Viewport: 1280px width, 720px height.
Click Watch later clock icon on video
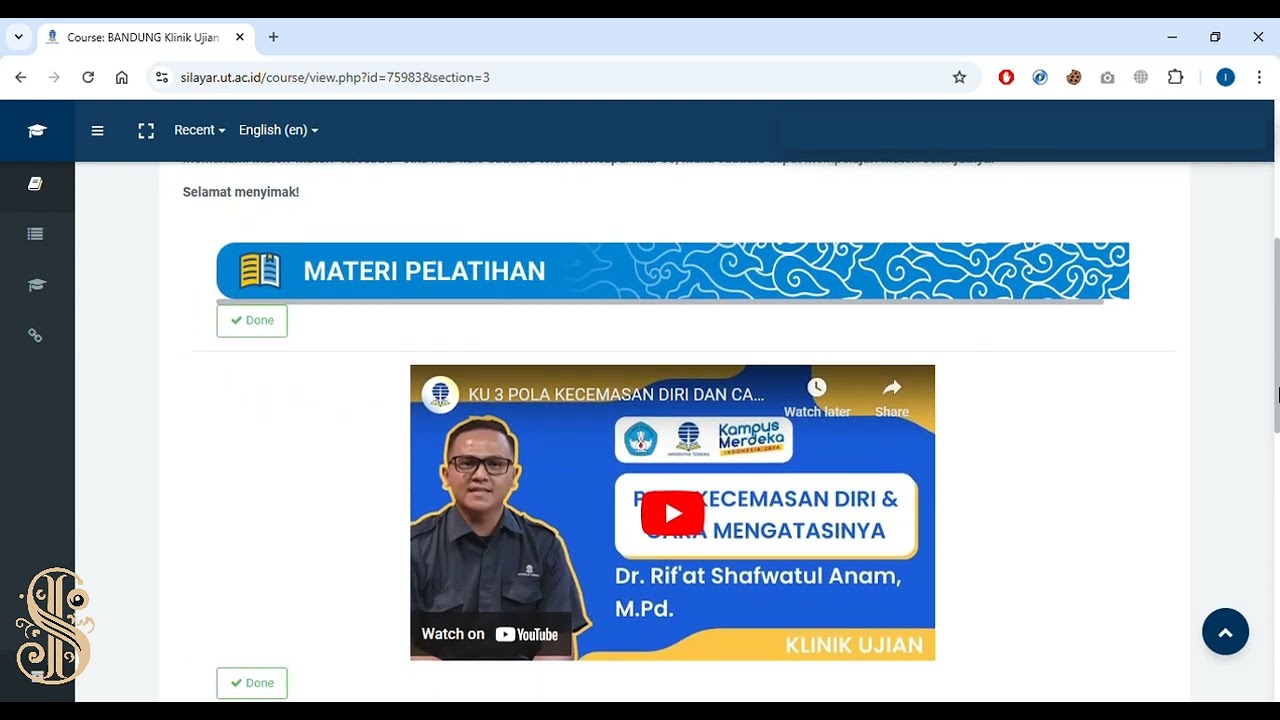click(817, 397)
